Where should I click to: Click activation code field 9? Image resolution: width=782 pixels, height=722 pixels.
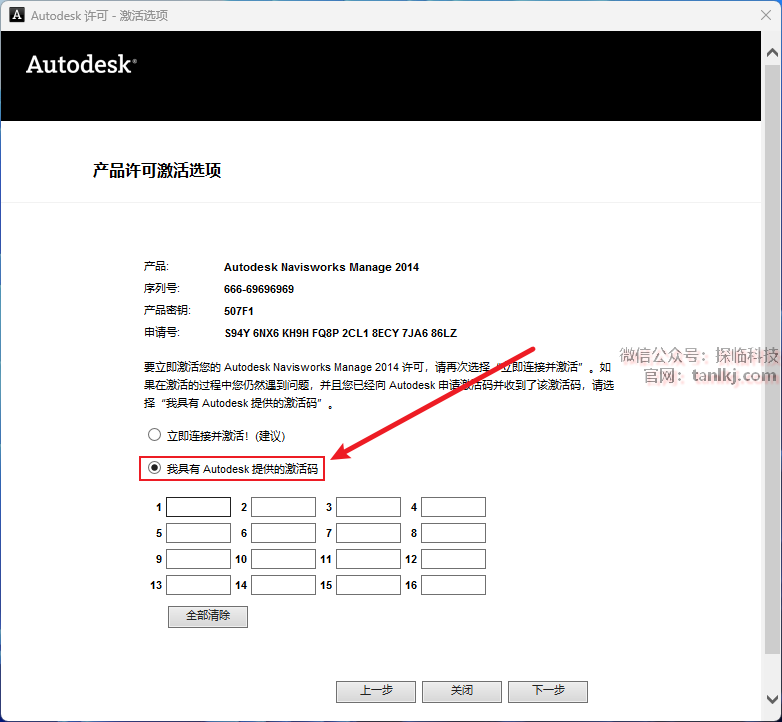tap(198, 559)
